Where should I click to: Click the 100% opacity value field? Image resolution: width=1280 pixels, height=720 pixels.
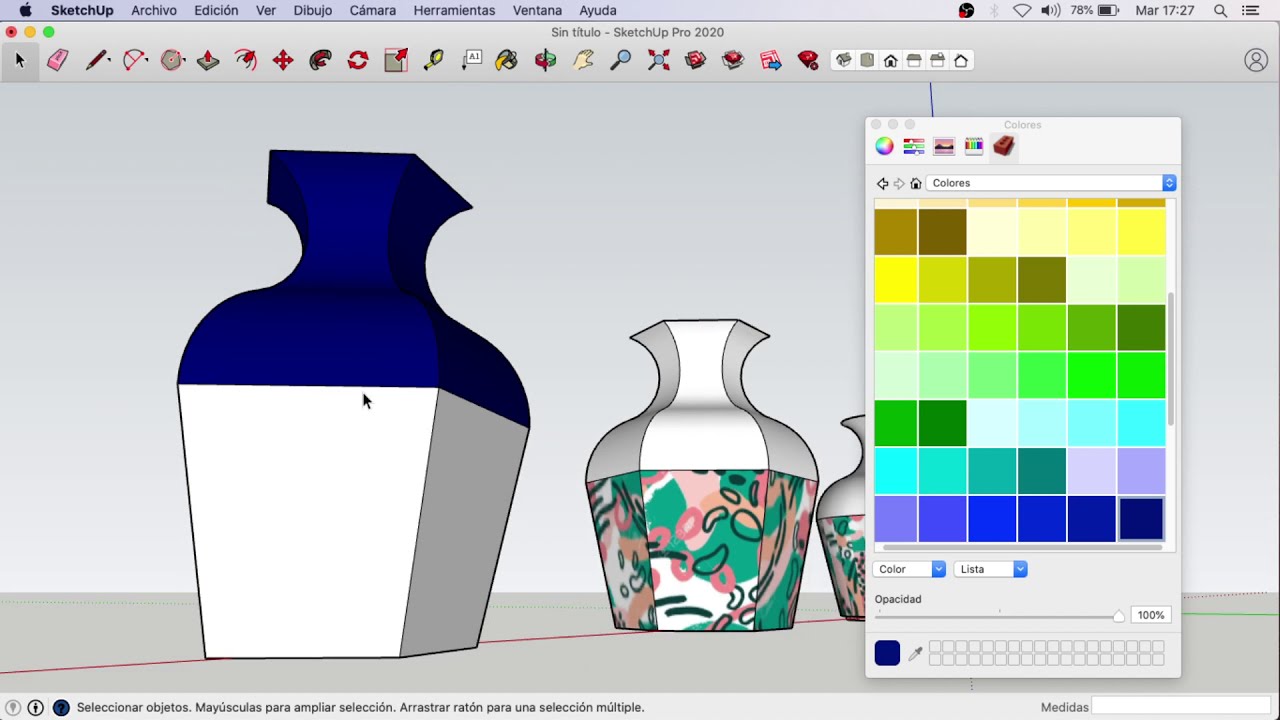[1150, 615]
